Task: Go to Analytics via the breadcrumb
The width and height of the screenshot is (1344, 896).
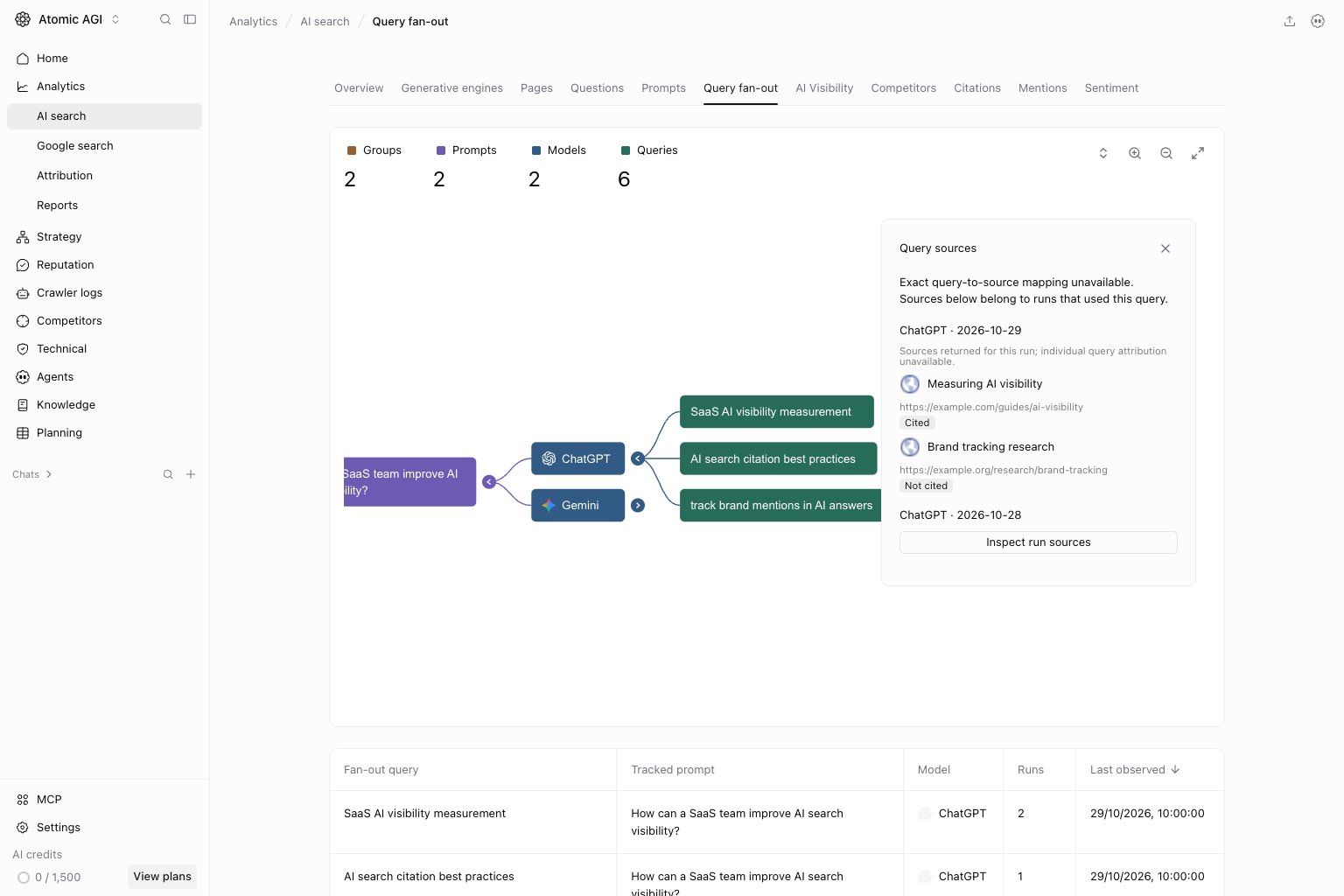Action: pyautogui.click(x=253, y=22)
